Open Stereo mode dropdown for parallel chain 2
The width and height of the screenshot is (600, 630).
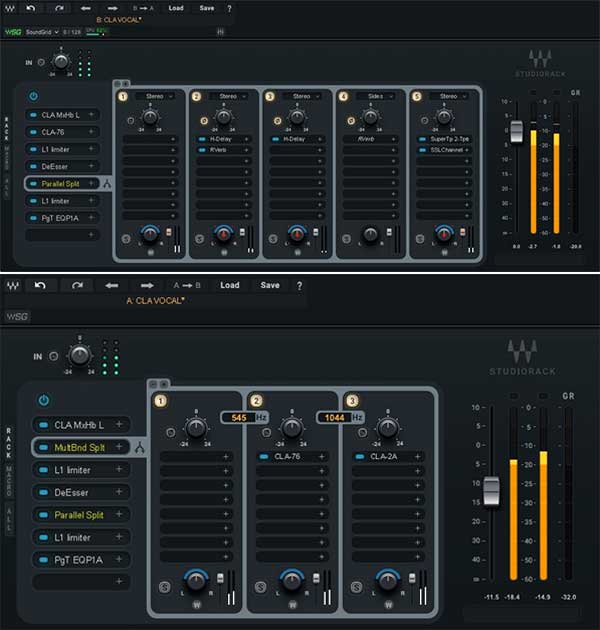[228, 96]
